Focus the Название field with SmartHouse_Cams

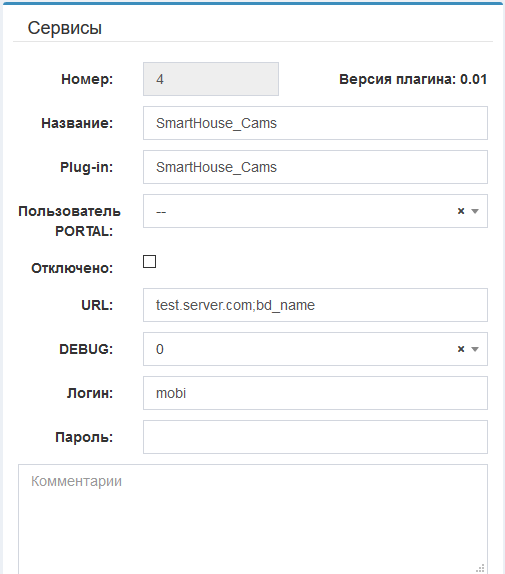coord(315,123)
